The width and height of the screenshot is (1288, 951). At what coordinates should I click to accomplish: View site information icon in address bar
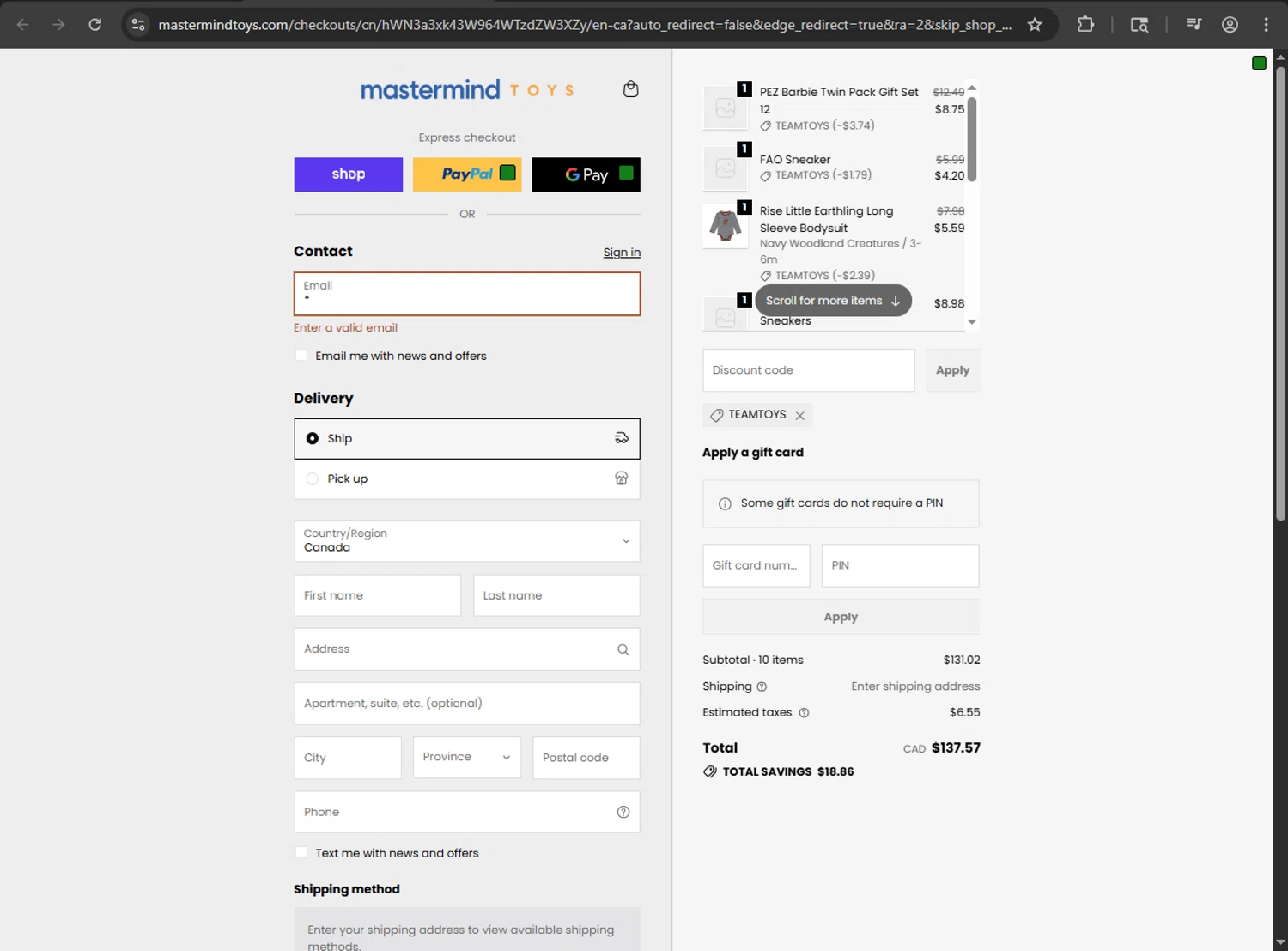click(x=138, y=24)
